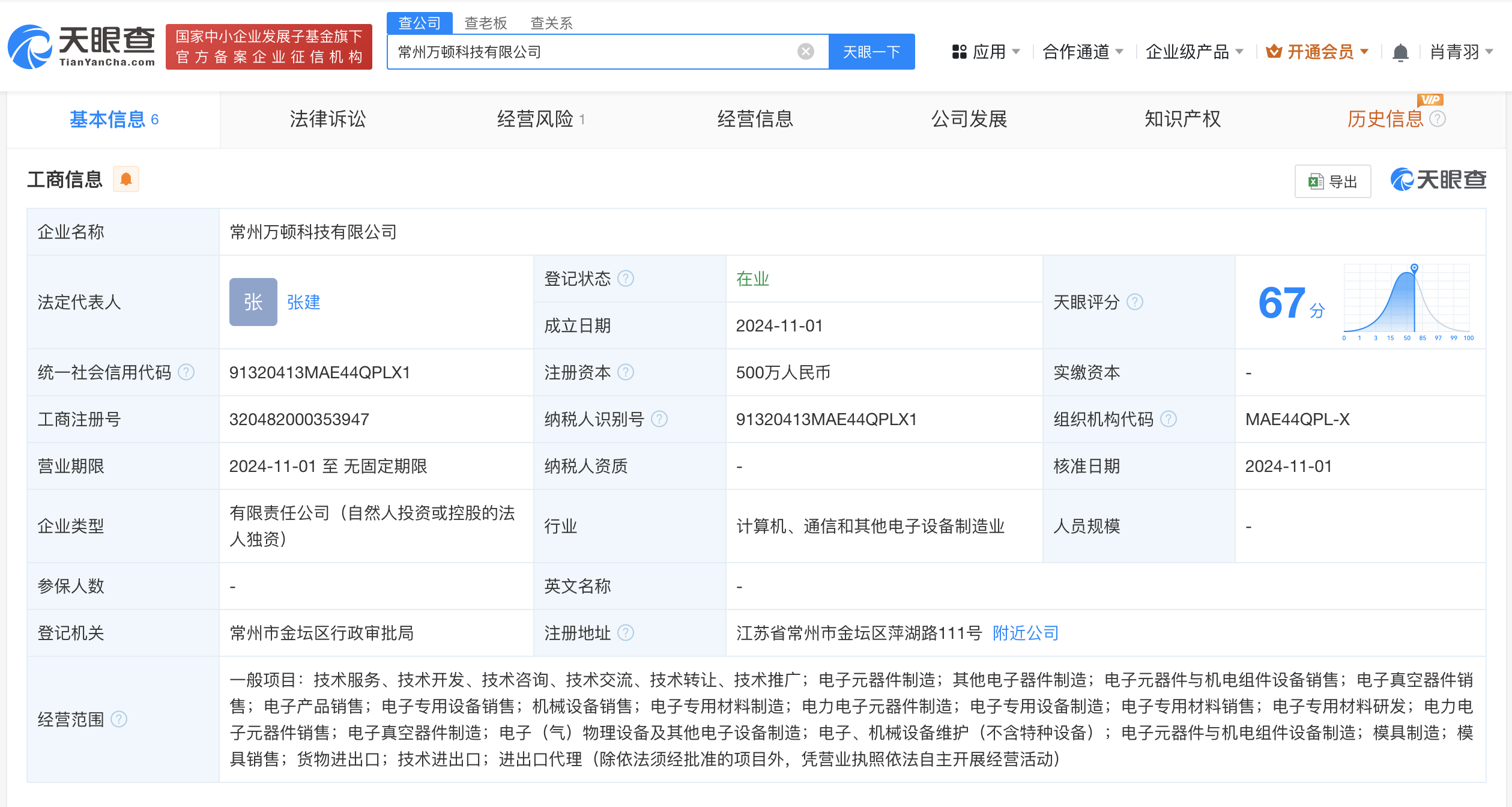Open help tooltip next to 天眼评分
The height and width of the screenshot is (807, 1512).
pos(1135,303)
